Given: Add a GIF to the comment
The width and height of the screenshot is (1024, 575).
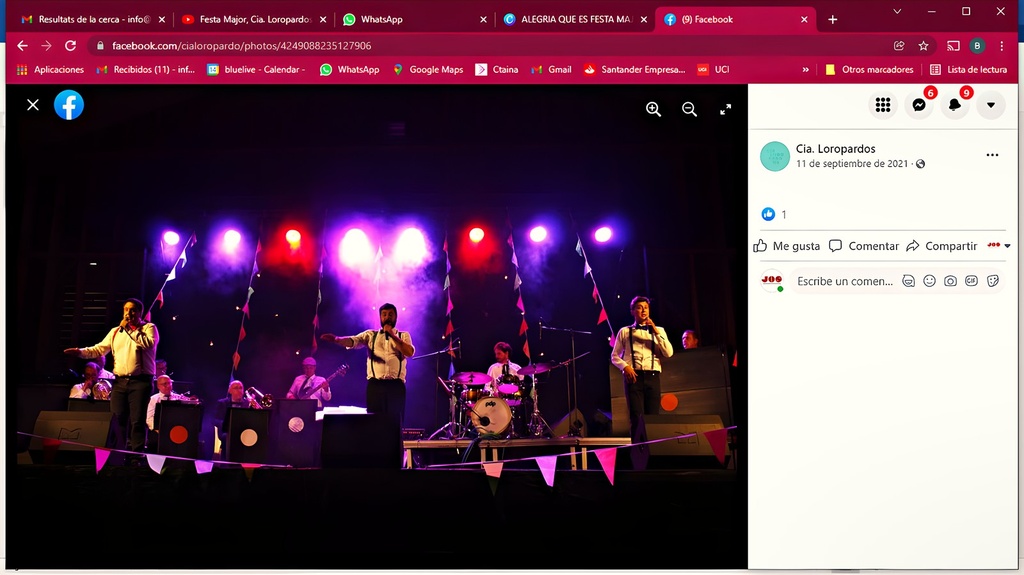Looking at the screenshot, I should click(971, 281).
